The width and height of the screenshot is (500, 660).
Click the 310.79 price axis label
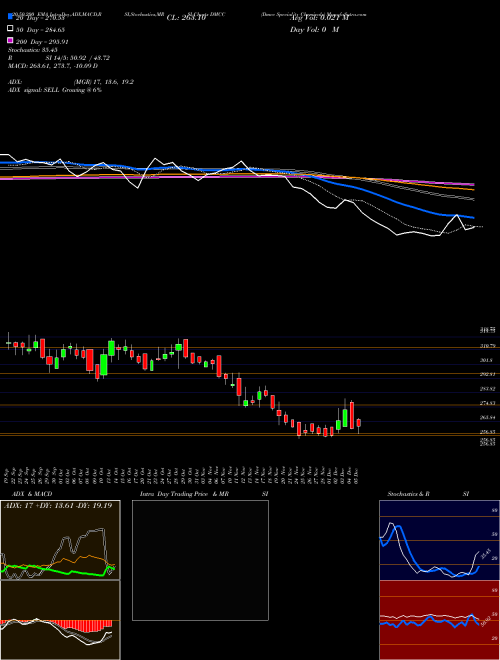pyautogui.click(x=488, y=346)
